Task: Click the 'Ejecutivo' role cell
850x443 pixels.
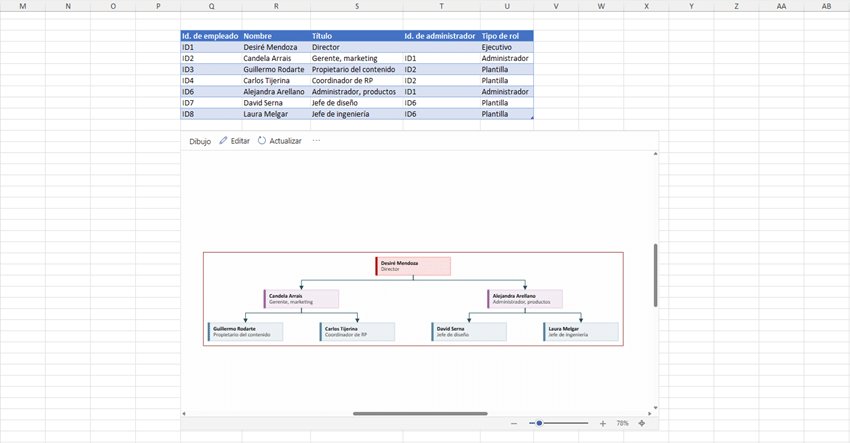Action: pos(507,47)
